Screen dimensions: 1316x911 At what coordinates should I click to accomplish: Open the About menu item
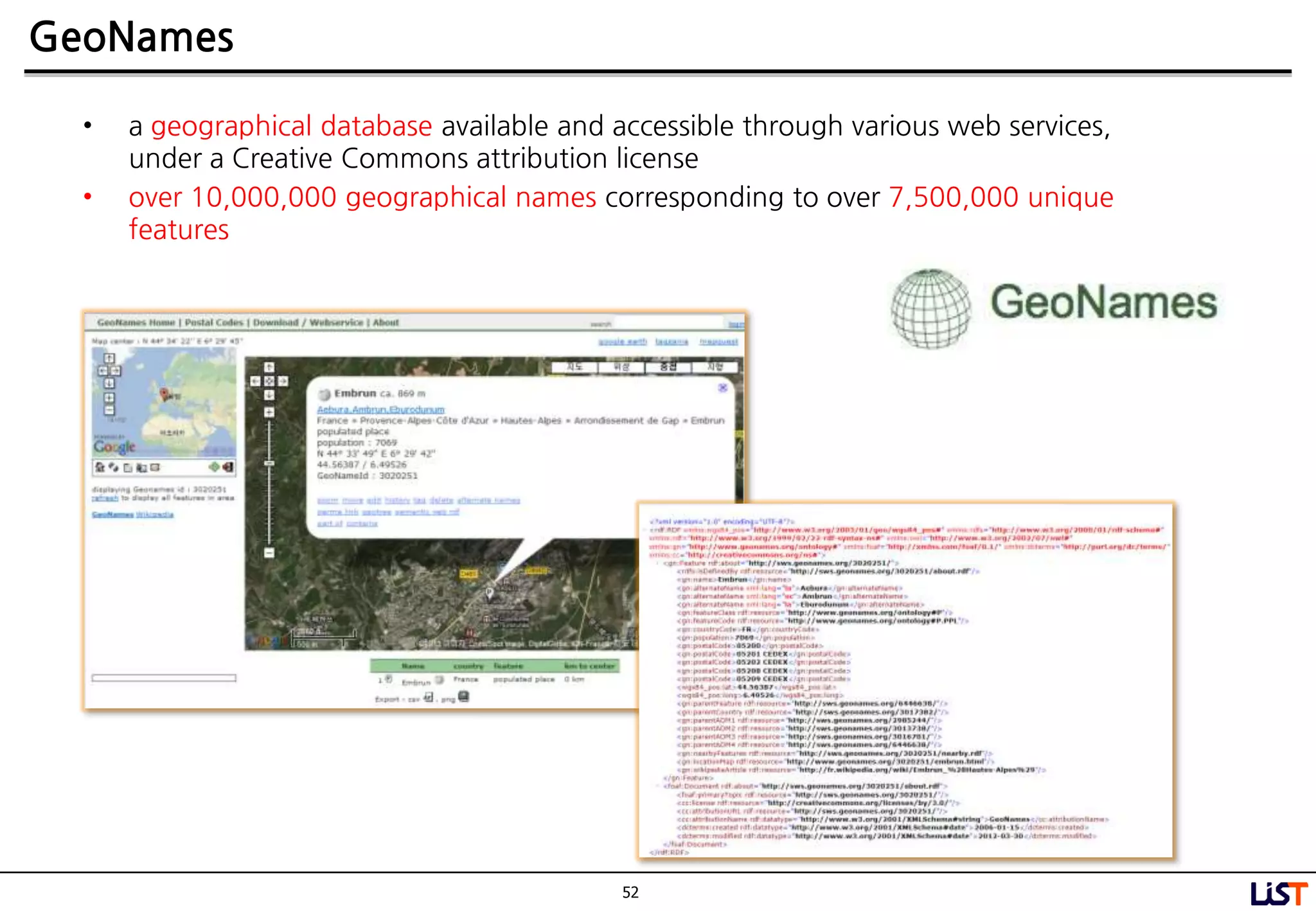[386, 323]
